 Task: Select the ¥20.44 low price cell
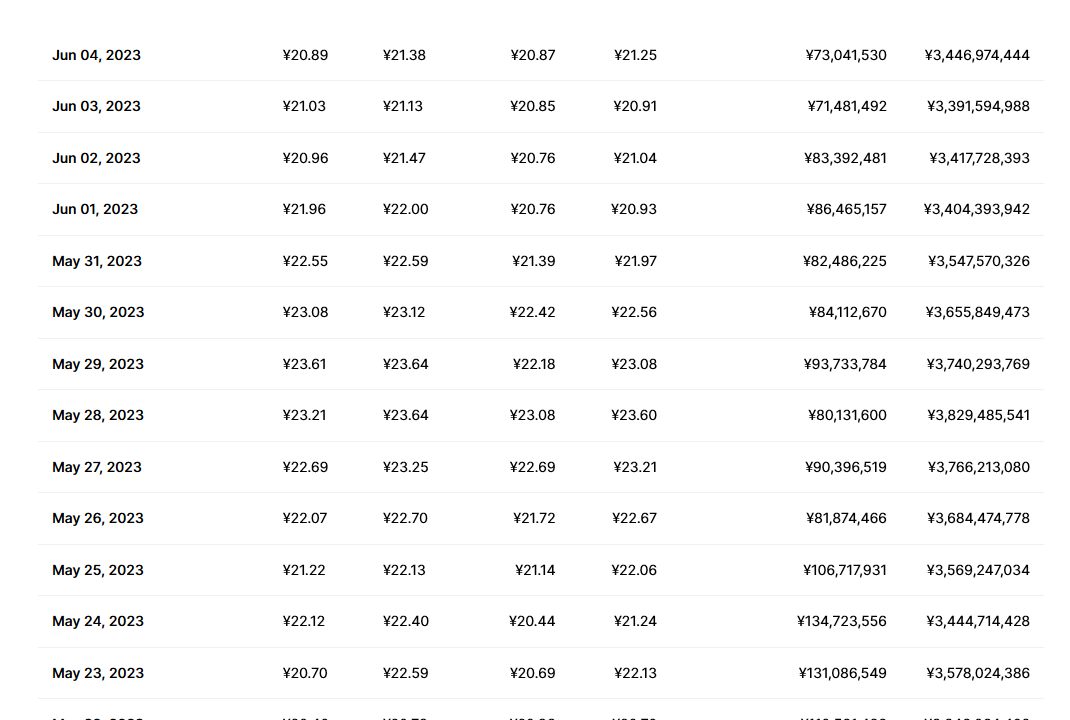coord(532,621)
